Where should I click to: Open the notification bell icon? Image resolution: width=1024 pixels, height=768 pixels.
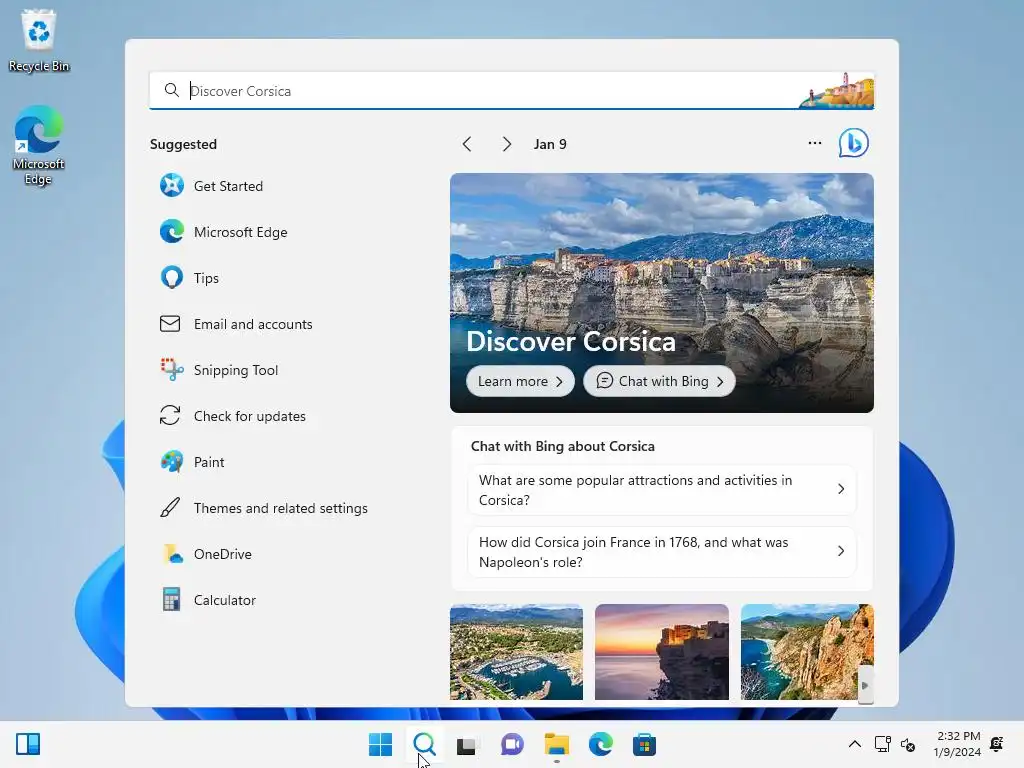tap(997, 744)
